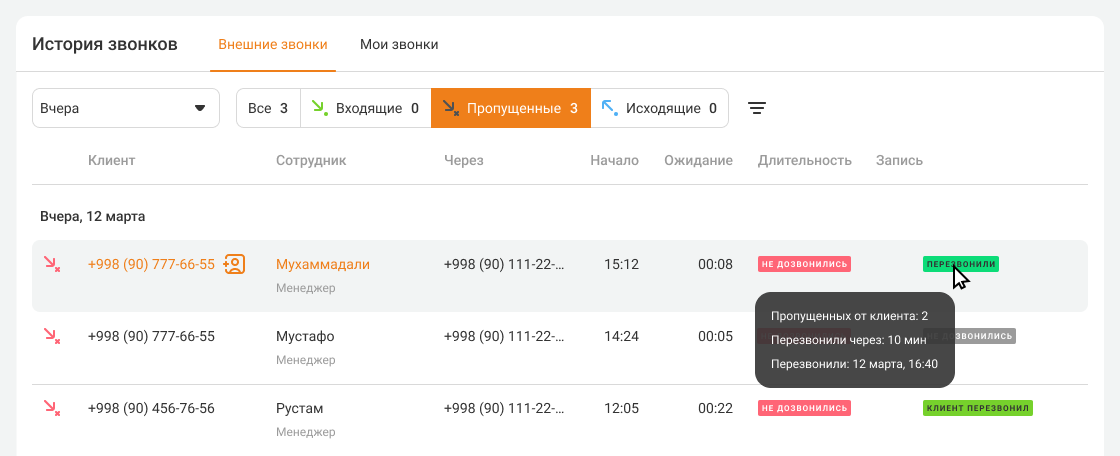Open the filter settings icon
Screen dimensions: 1120x456
pos(757,108)
